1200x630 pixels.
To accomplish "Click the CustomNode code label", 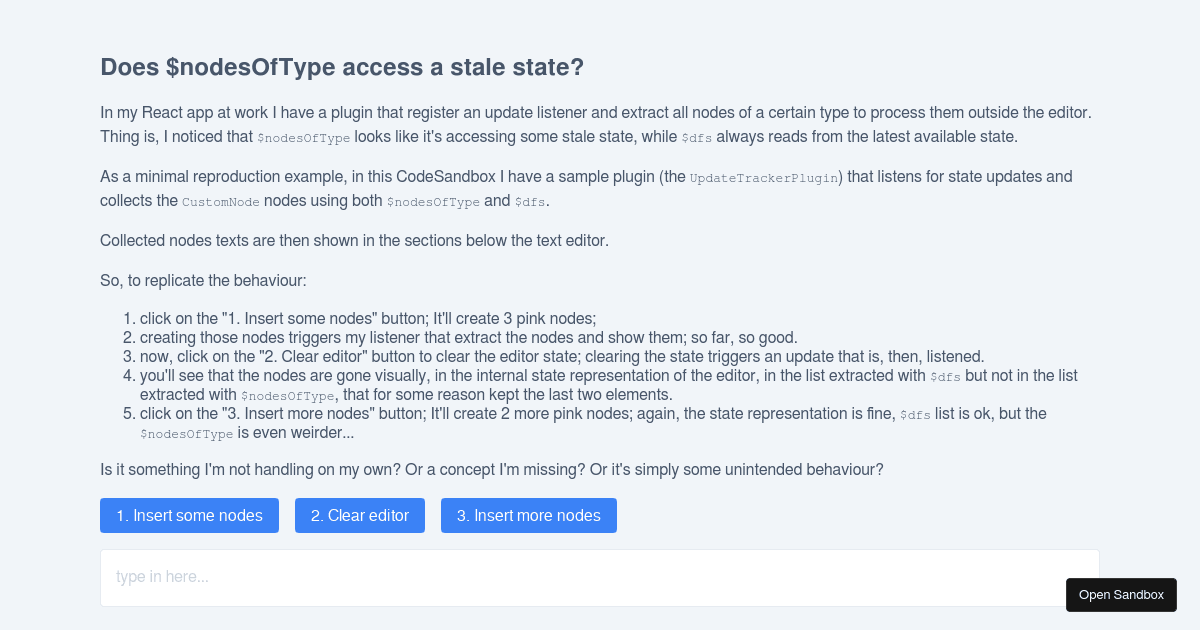I will [221, 201].
